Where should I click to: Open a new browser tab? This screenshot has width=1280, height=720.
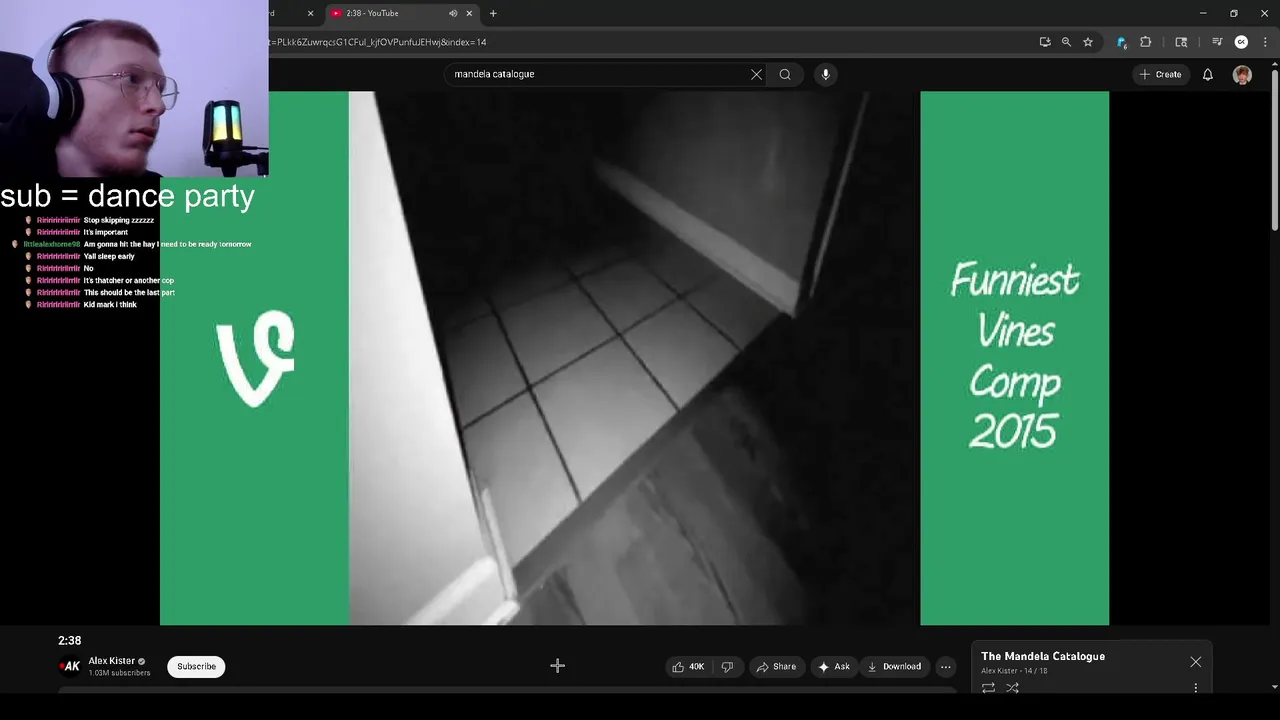click(493, 13)
